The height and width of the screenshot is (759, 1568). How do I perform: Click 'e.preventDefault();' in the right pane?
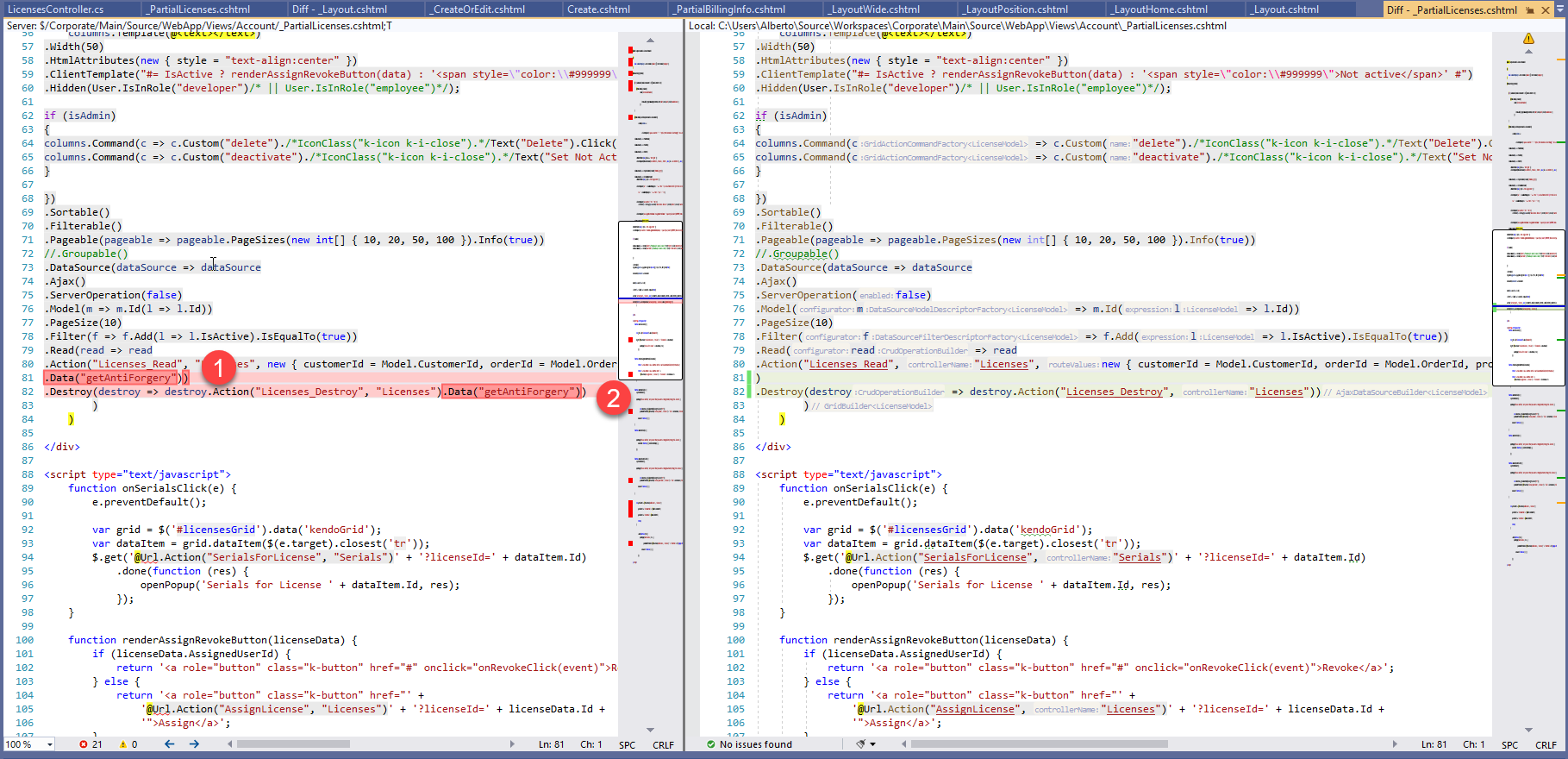(x=860, y=502)
